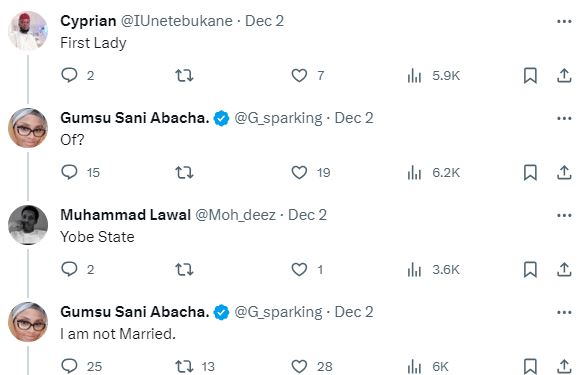Share the "Yobe State" tweet
The image size is (587, 375).
(564, 269)
